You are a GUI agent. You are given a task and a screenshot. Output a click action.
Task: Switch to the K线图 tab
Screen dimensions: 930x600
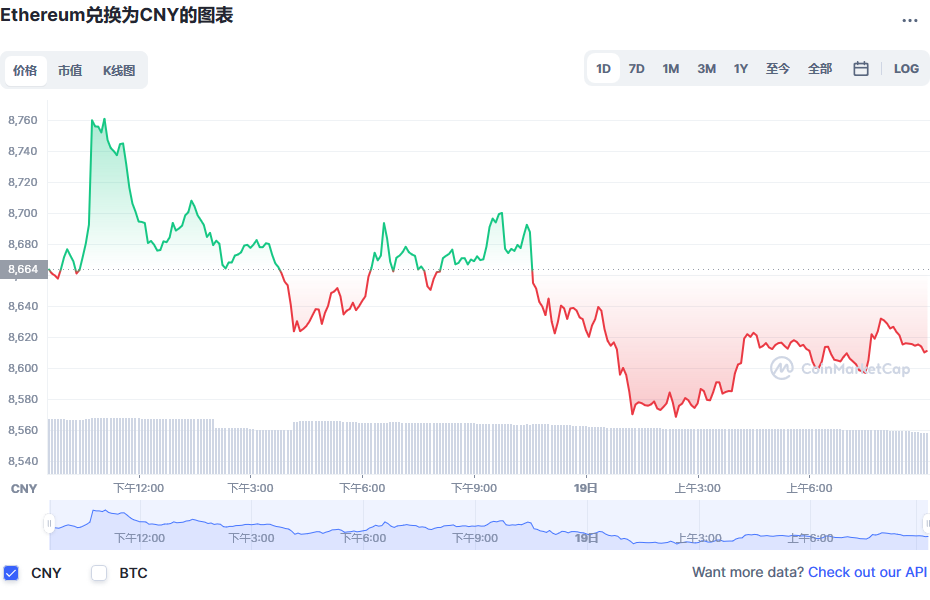click(x=119, y=71)
